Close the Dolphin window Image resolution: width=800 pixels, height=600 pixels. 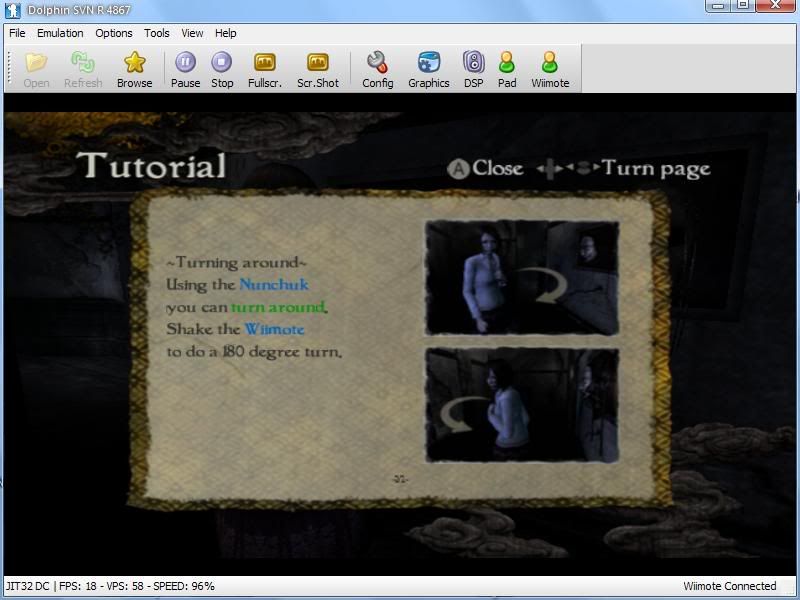click(776, 5)
